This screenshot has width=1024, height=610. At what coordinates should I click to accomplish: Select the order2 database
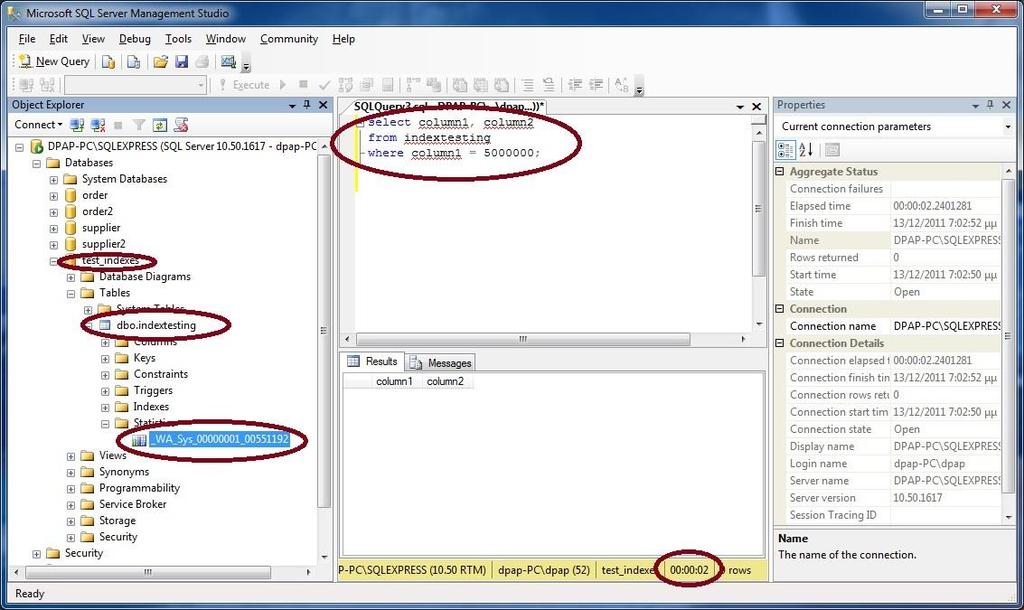click(x=97, y=212)
